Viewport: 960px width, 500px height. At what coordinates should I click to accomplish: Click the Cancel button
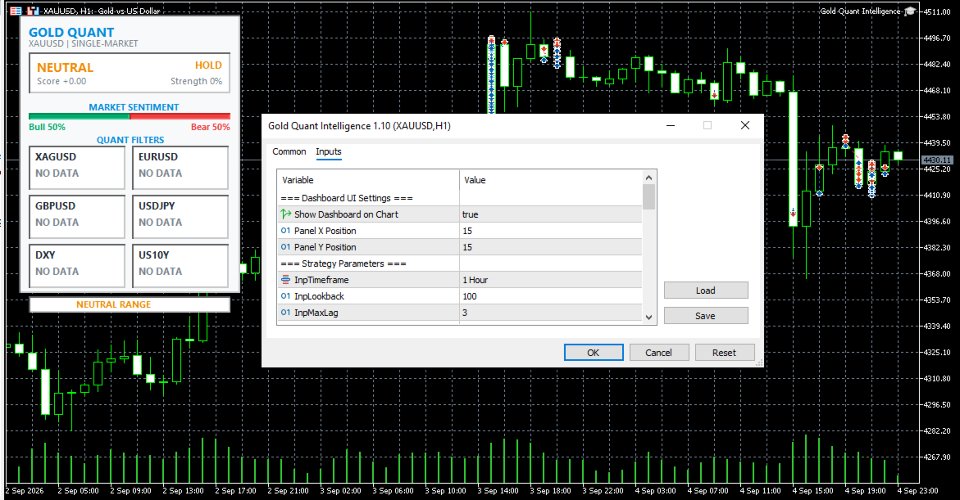pyautogui.click(x=659, y=353)
